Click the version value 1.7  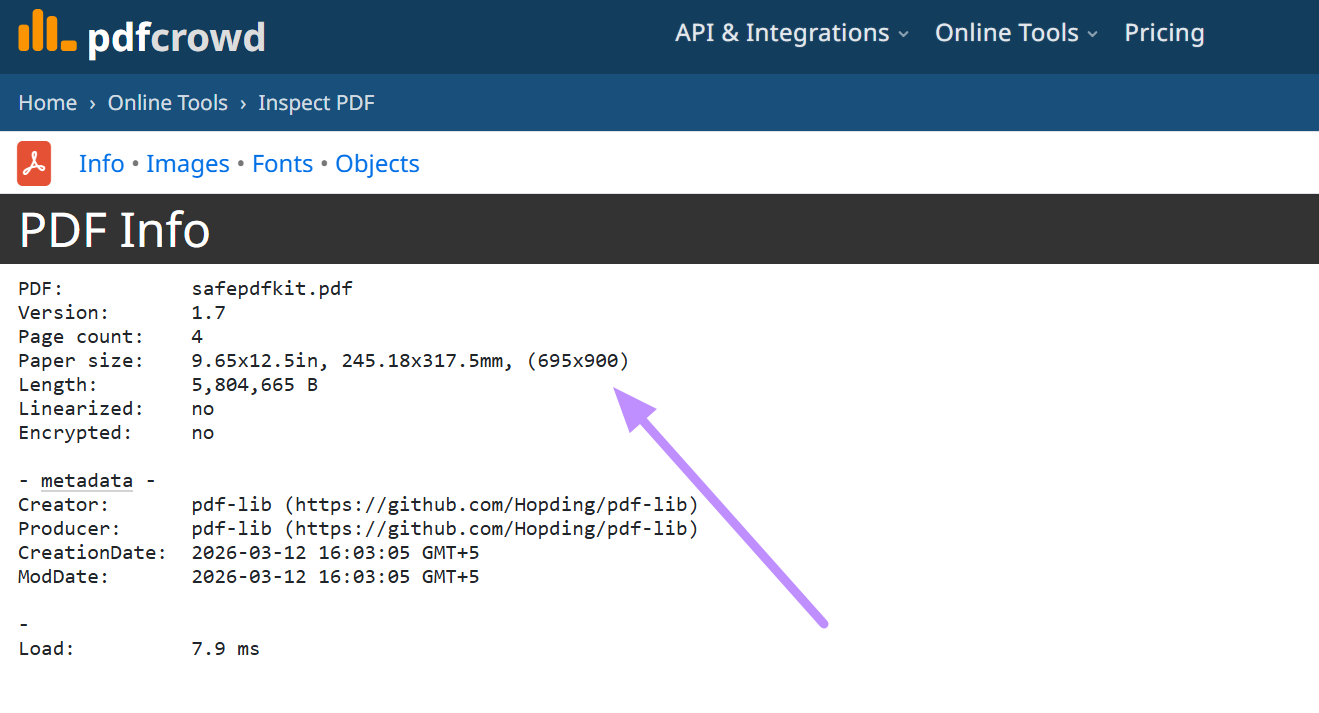click(209, 313)
